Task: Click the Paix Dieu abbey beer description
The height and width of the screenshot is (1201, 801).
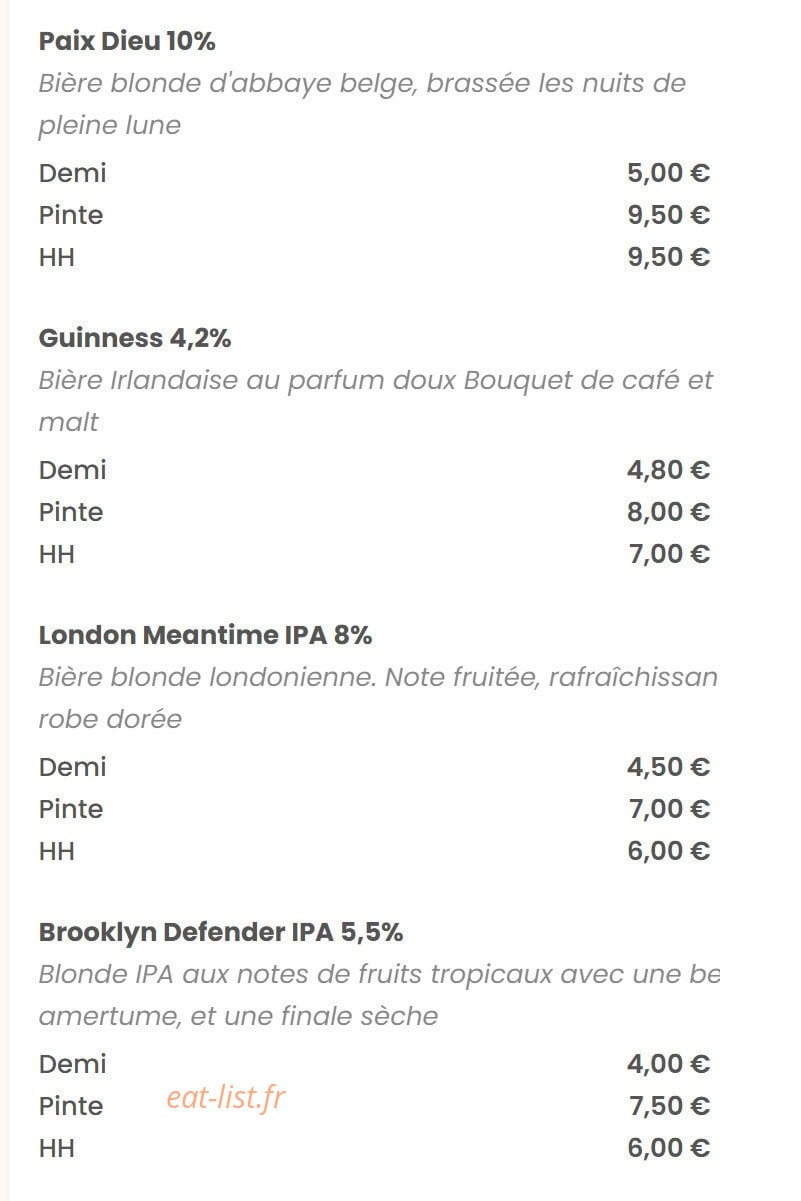Action: point(362,105)
